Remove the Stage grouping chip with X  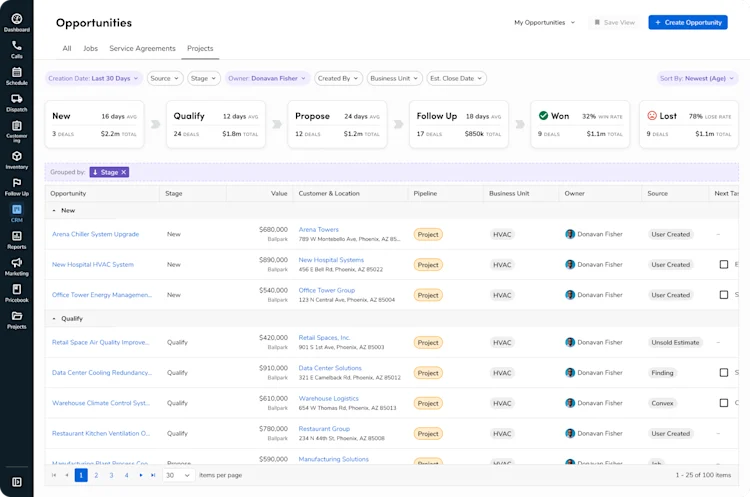pos(123,172)
